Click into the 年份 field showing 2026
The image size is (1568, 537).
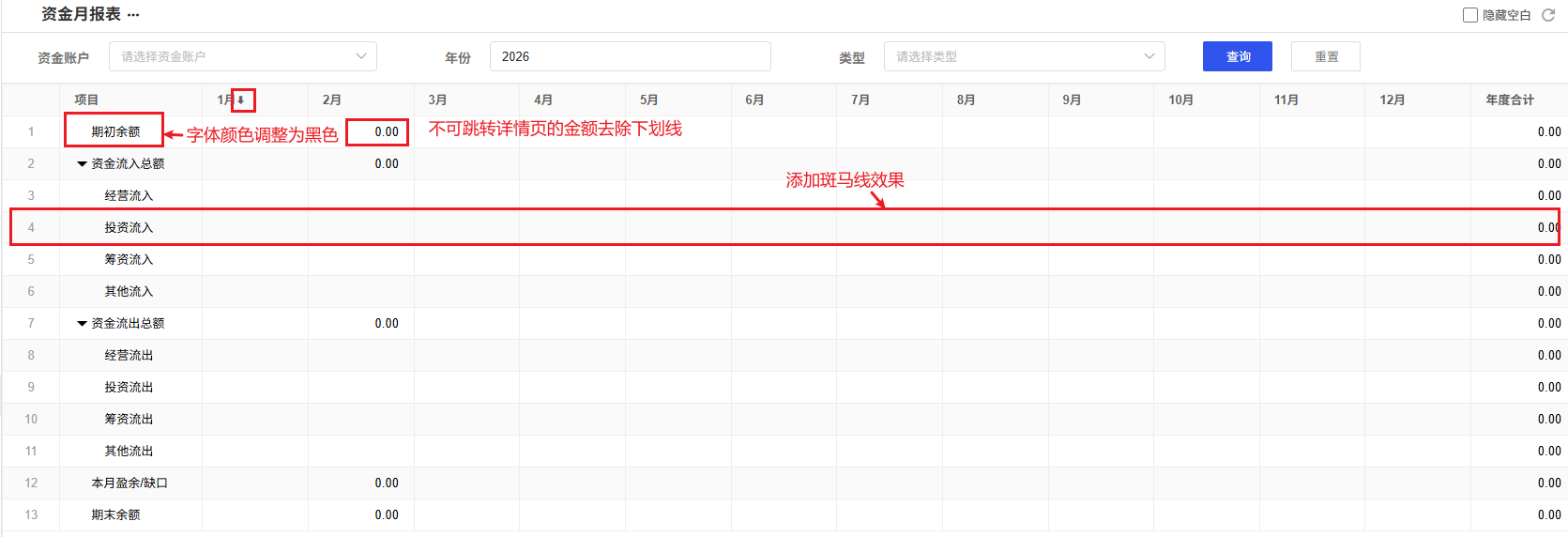pos(629,56)
